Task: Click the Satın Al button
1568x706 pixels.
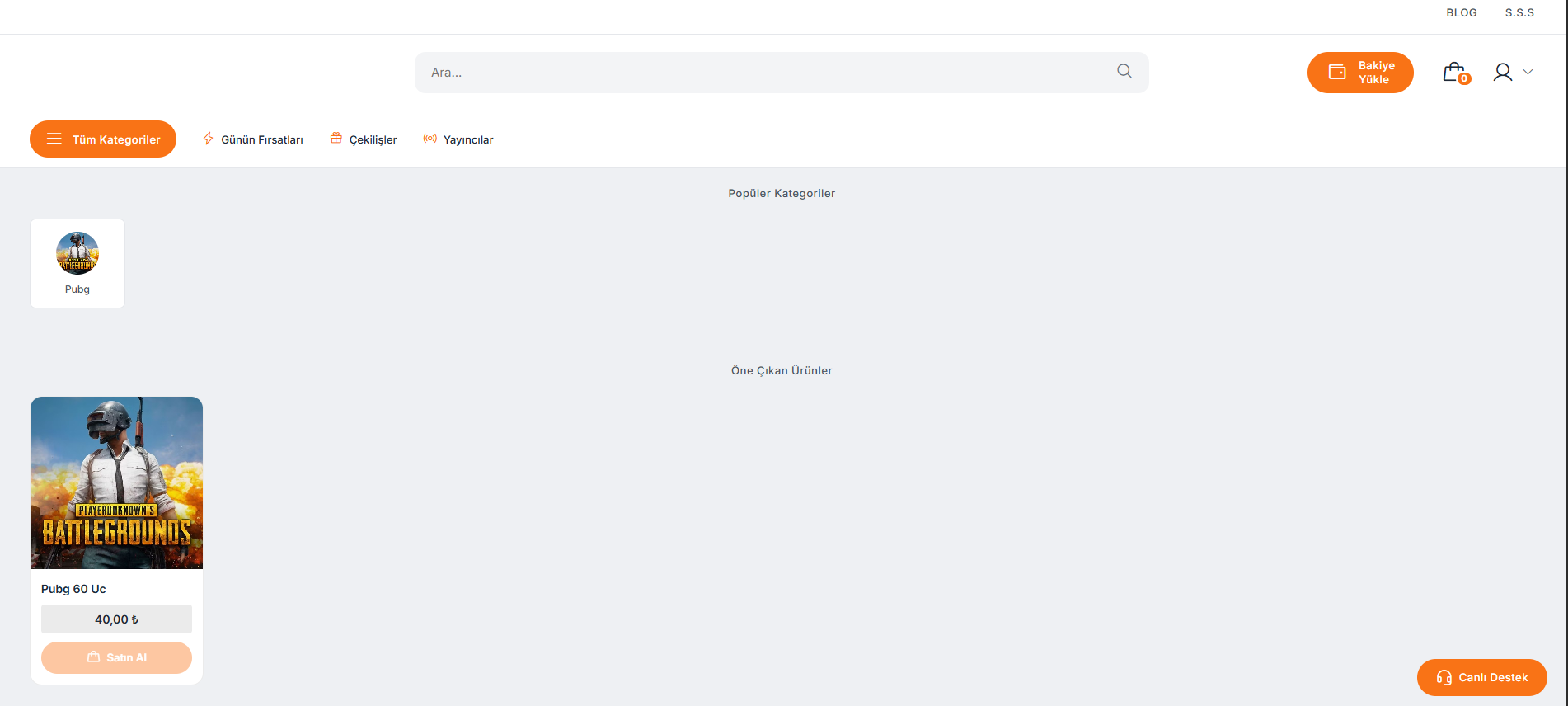Action: coord(116,657)
